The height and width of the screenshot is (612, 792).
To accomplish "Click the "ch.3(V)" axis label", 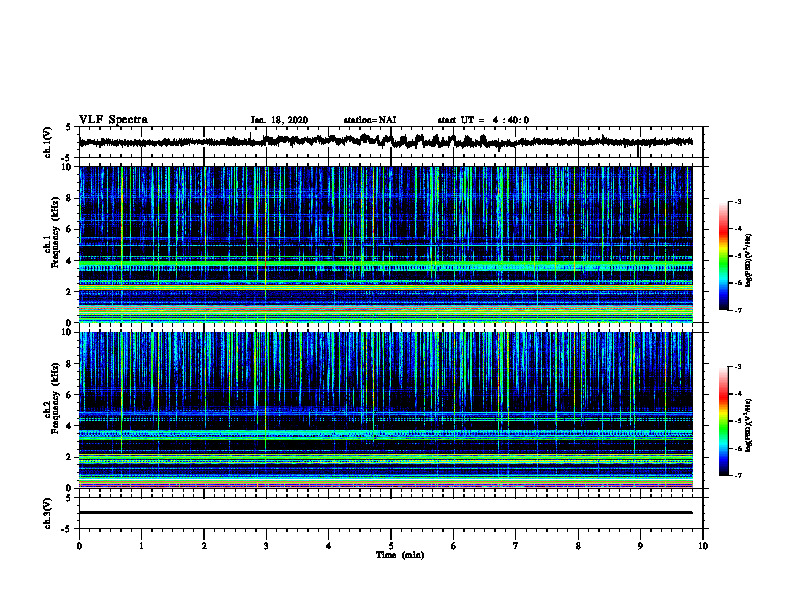I will [x=48, y=513].
